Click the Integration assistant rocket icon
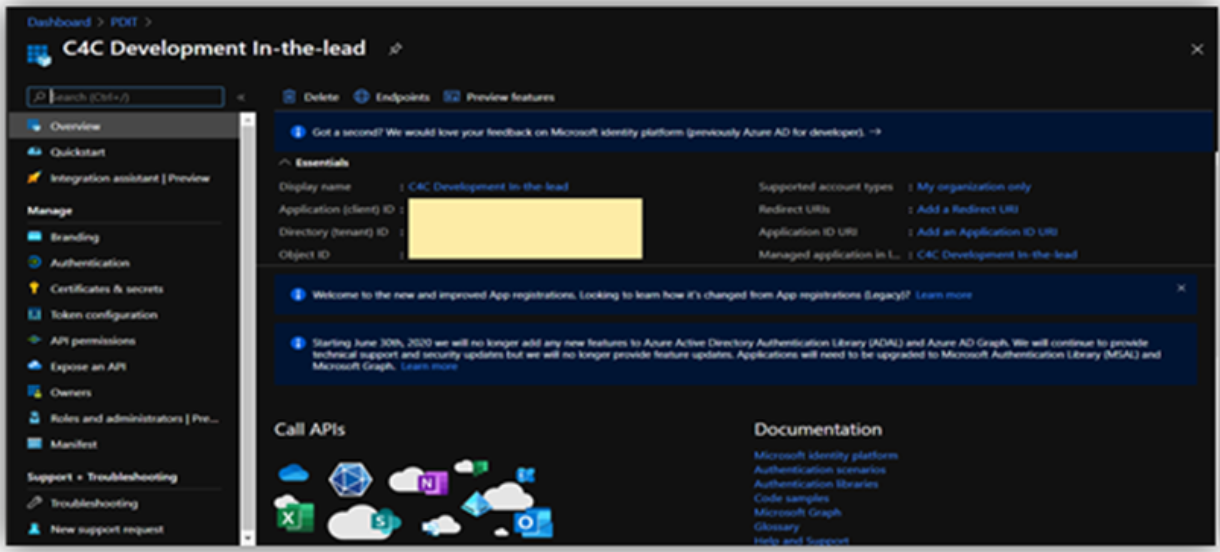Viewport: 1220px width, 552px height. (34, 178)
